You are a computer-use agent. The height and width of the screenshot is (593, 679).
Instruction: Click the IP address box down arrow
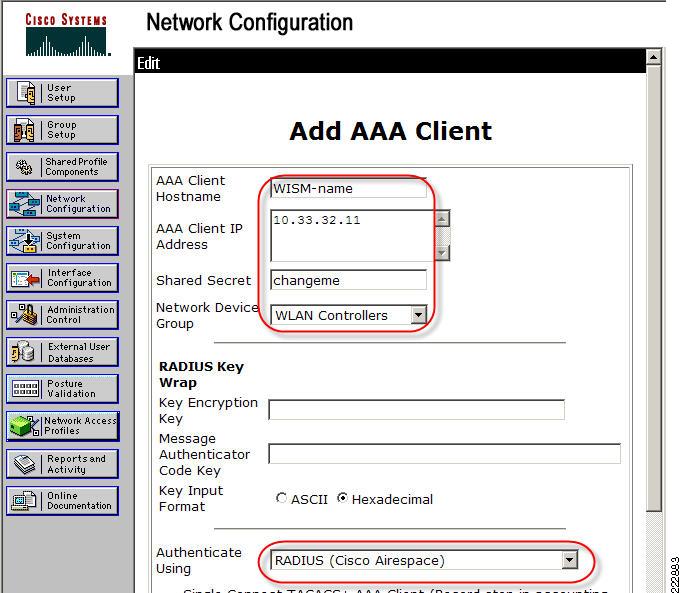pyautogui.click(x=442, y=253)
